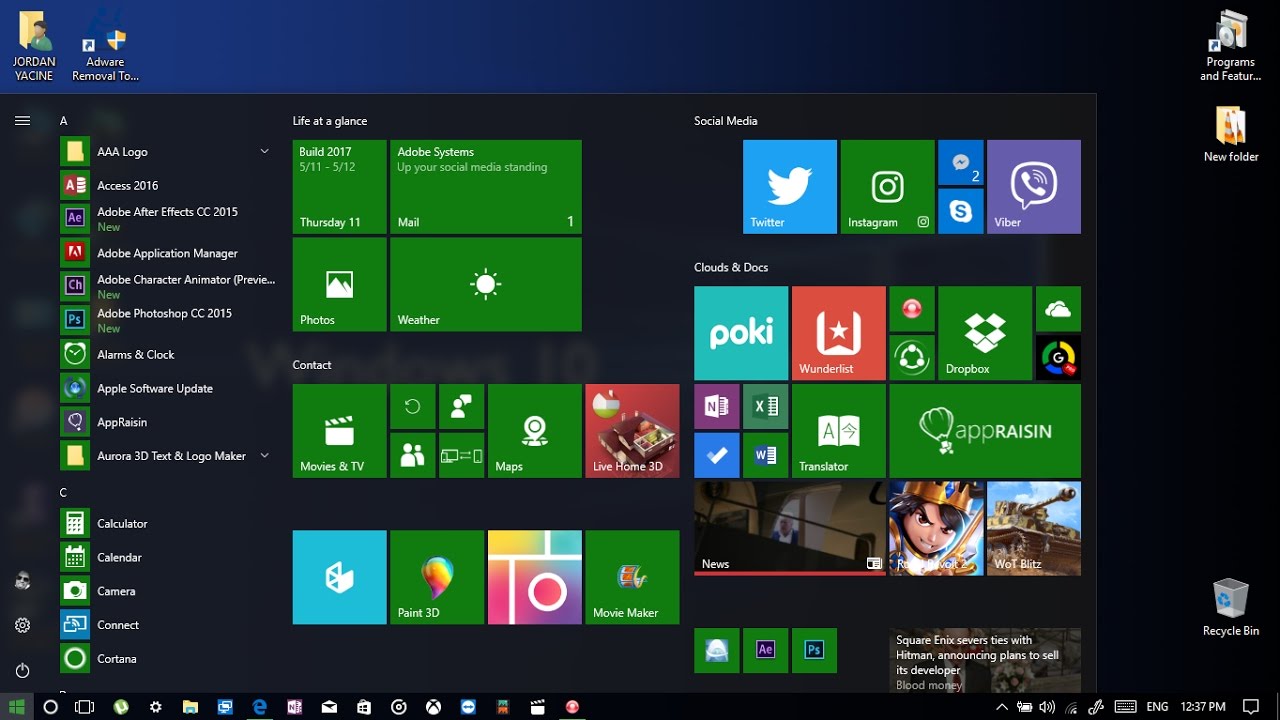Open the small OneDrive cloud tile
This screenshot has width=1280, height=720.
click(x=1058, y=309)
